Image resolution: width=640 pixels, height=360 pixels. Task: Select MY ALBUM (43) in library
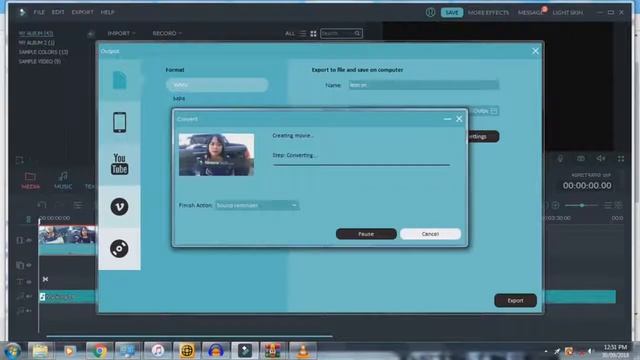click(36, 33)
